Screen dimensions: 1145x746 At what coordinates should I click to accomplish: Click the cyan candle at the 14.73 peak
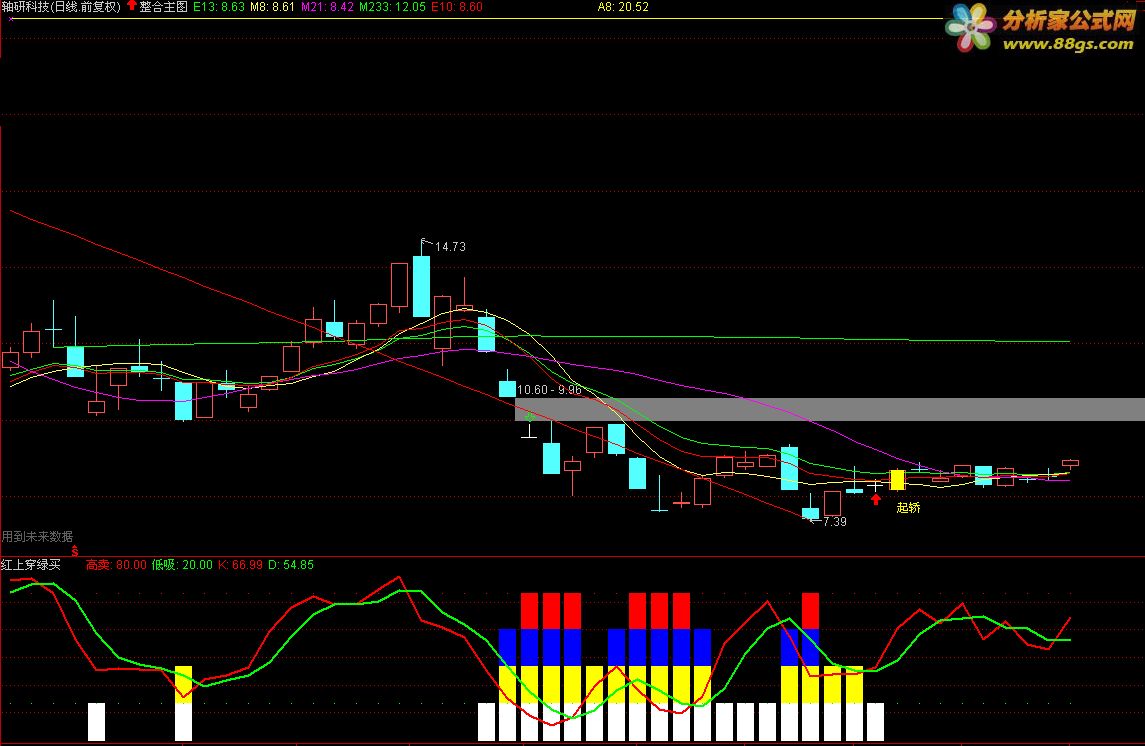[x=421, y=285]
